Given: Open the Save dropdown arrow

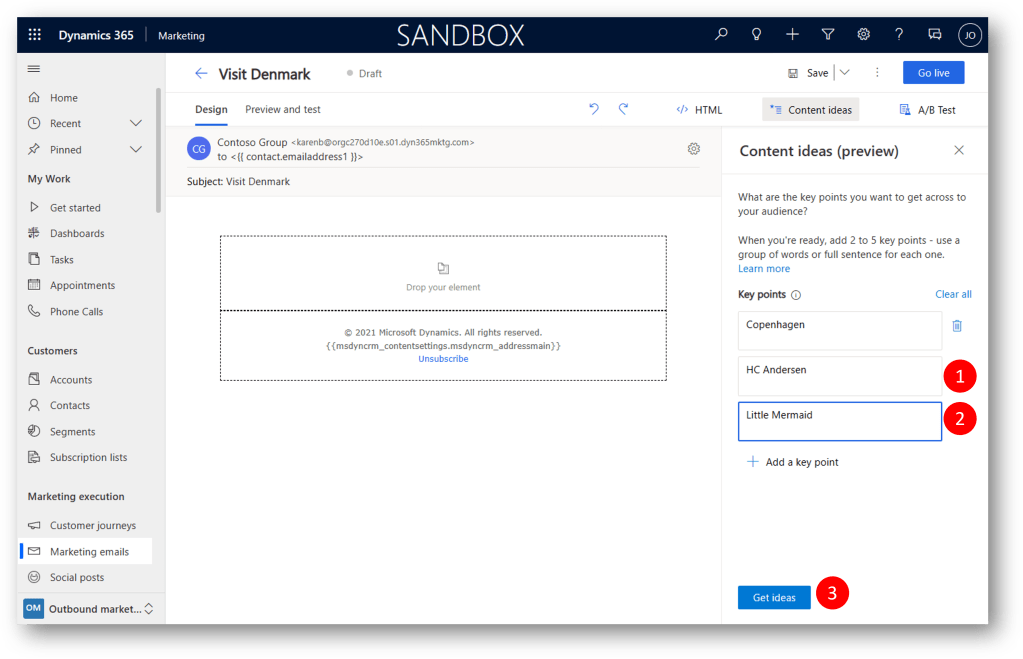Looking at the screenshot, I should tap(844, 73).
